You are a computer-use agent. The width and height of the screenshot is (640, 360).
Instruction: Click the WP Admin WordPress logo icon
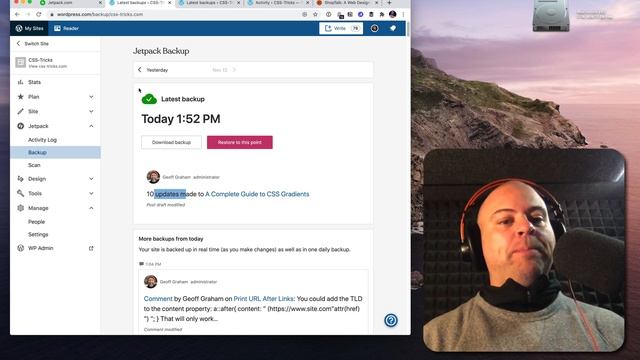[x=20, y=248]
